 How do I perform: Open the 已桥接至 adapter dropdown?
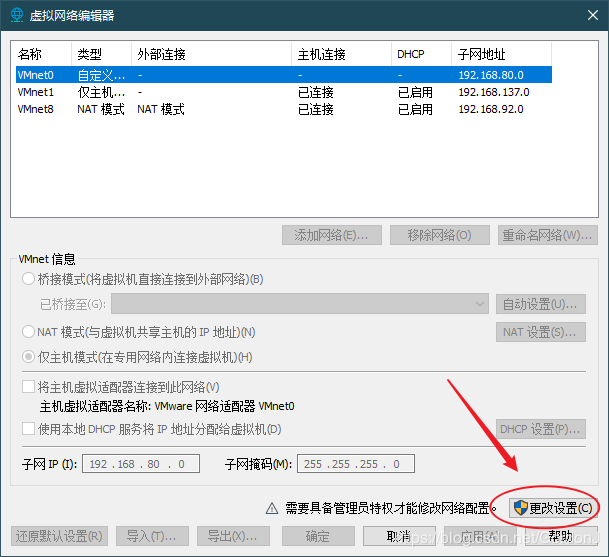[x=300, y=304]
